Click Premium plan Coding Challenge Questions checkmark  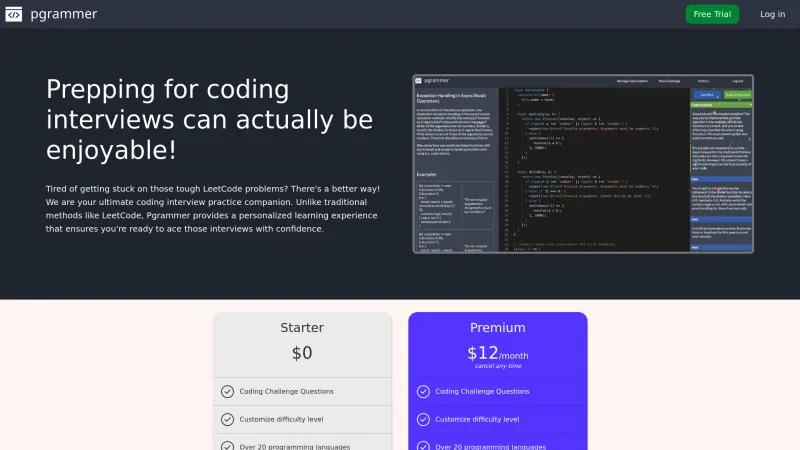(423, 391)
